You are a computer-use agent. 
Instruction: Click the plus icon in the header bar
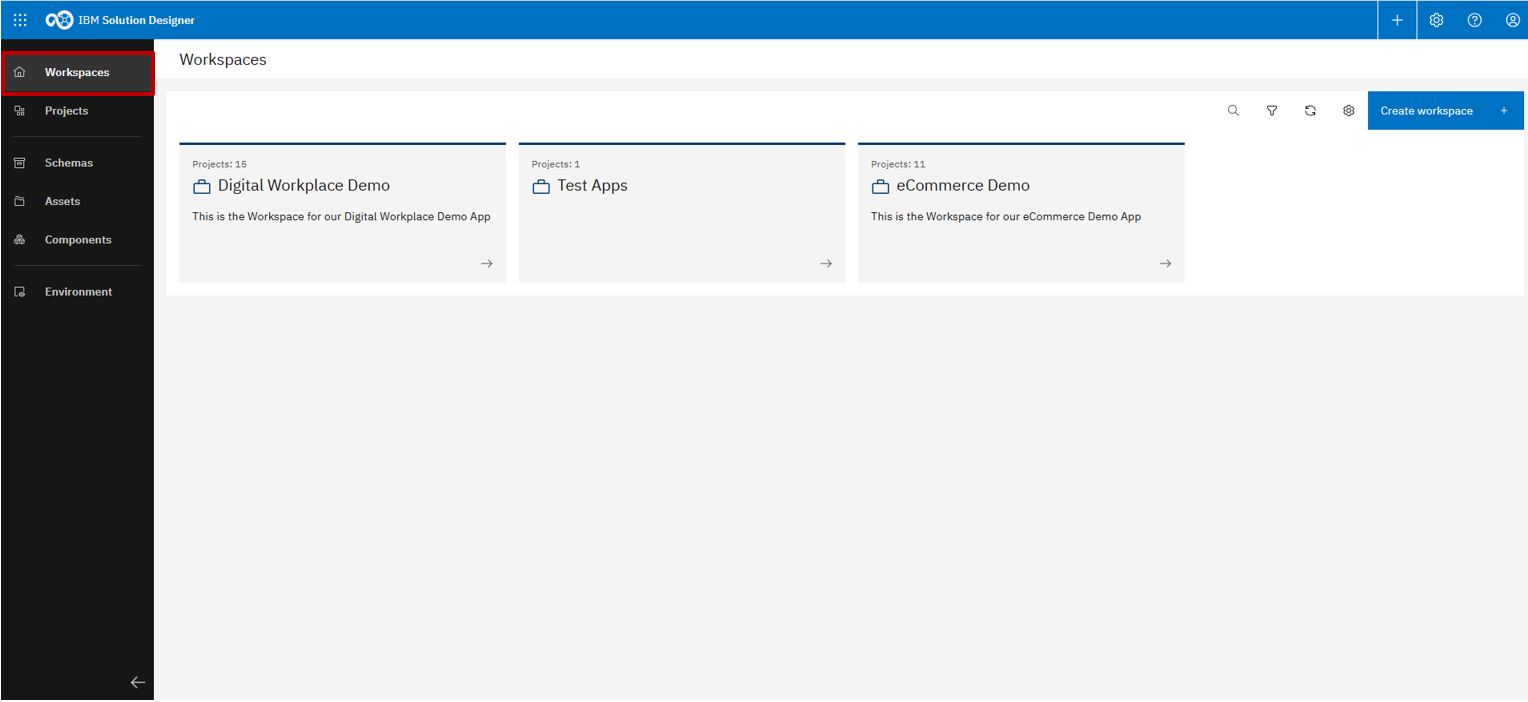pyautogui.click(x=1396, y=19)
